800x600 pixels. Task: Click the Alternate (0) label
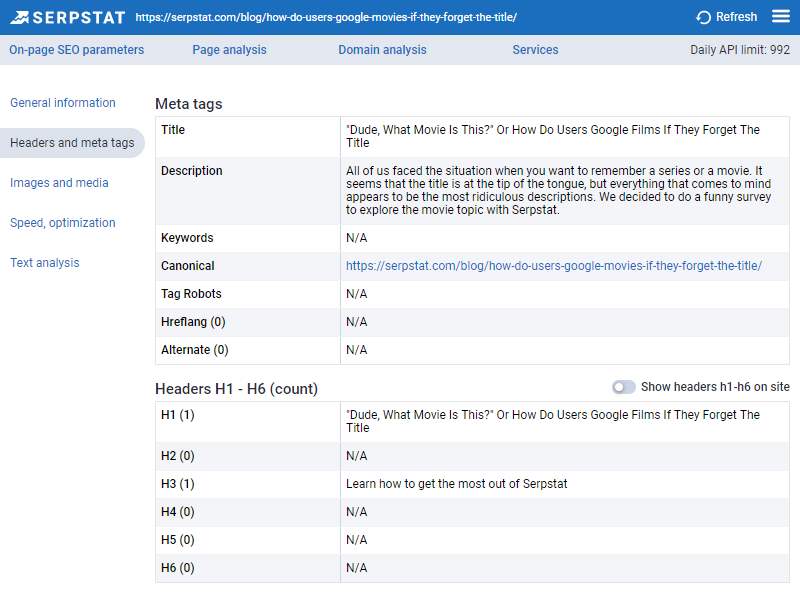pyautogui.click(x=195, y=350)
